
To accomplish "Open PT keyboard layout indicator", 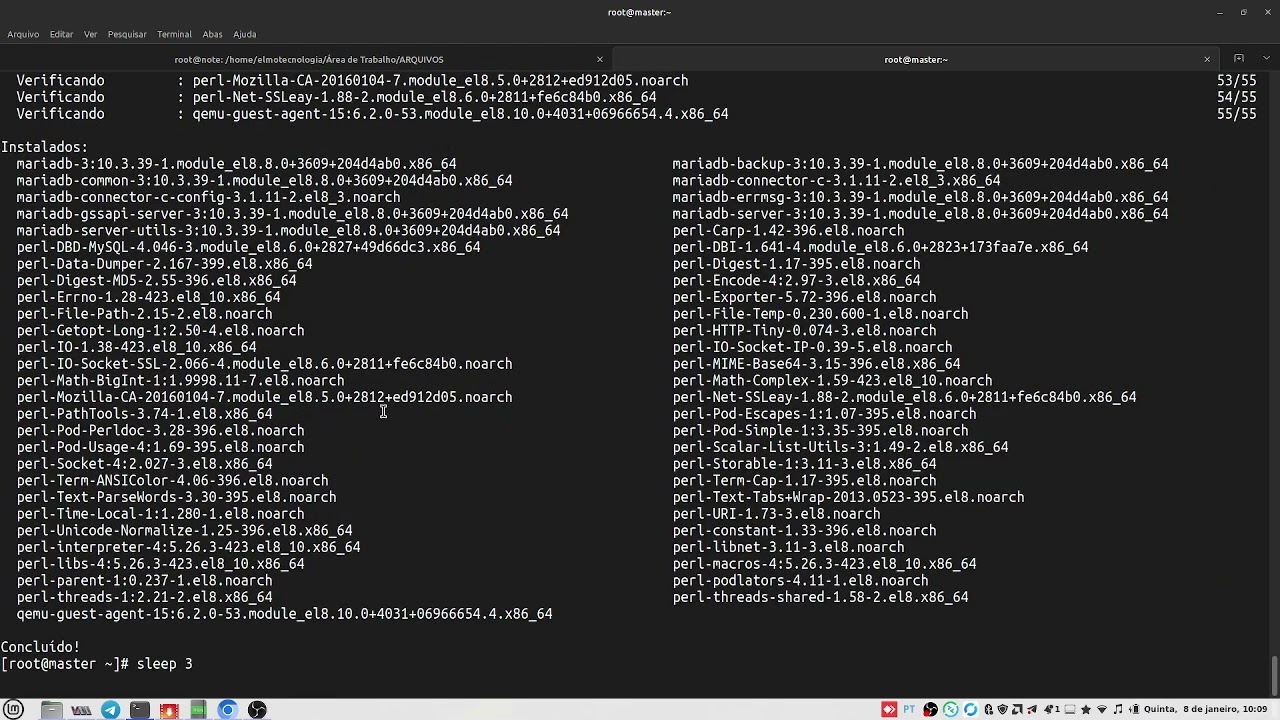I will coord(909,709).
